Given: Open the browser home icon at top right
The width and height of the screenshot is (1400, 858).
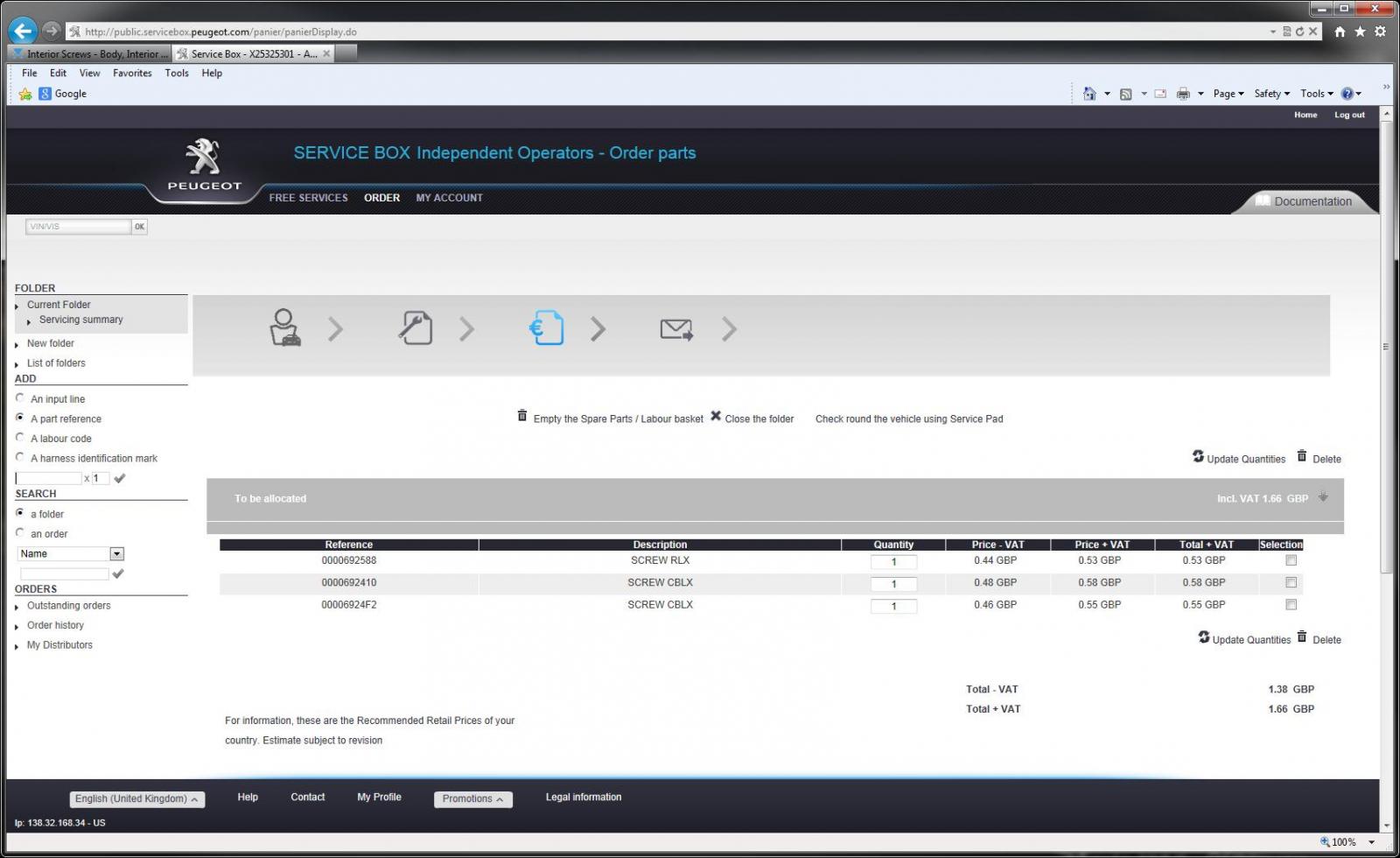Looking at the screenshot, I should coord(1340,32).
